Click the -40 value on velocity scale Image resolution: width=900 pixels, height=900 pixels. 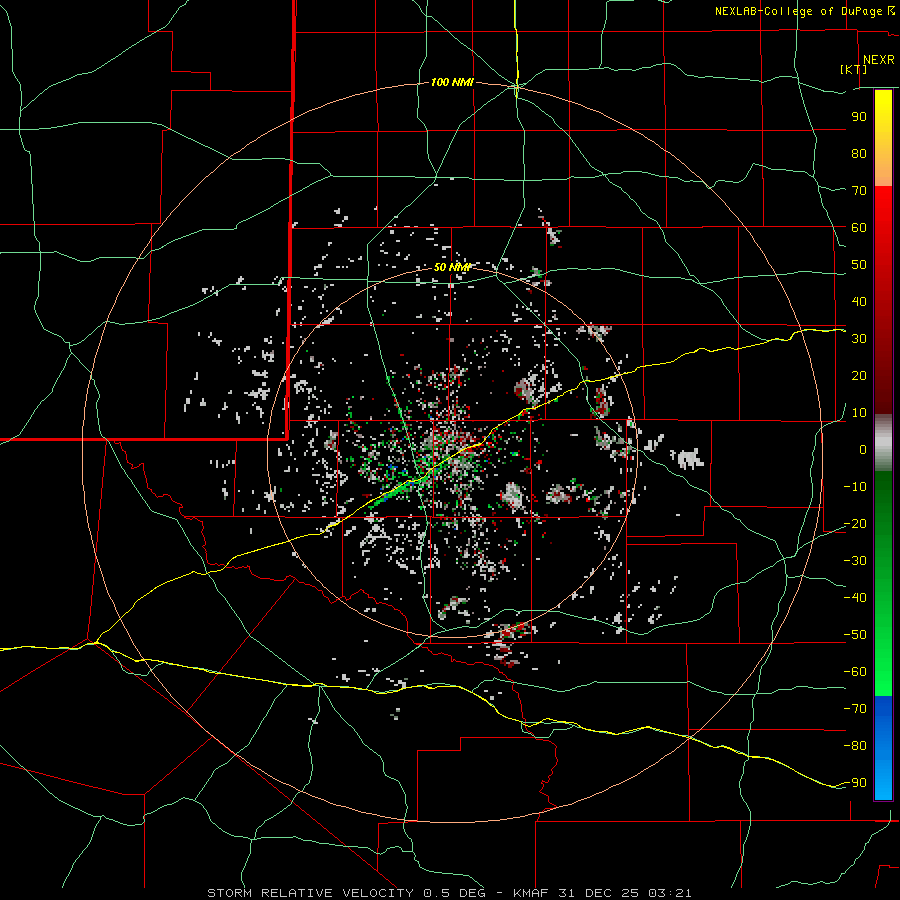tap(855, 598)
